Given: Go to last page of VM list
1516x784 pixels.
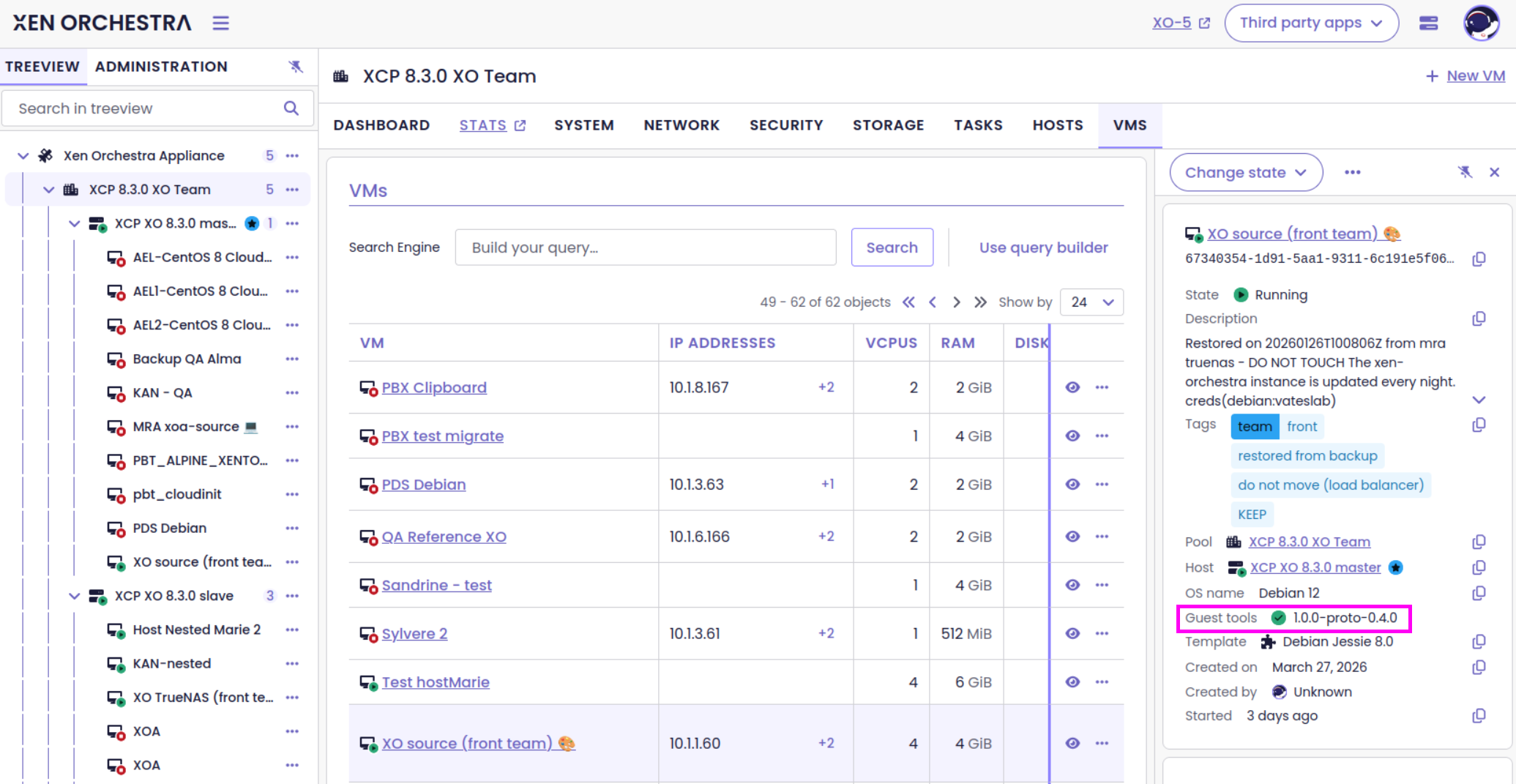Looking at the screenshot, I should pos(980,302).
